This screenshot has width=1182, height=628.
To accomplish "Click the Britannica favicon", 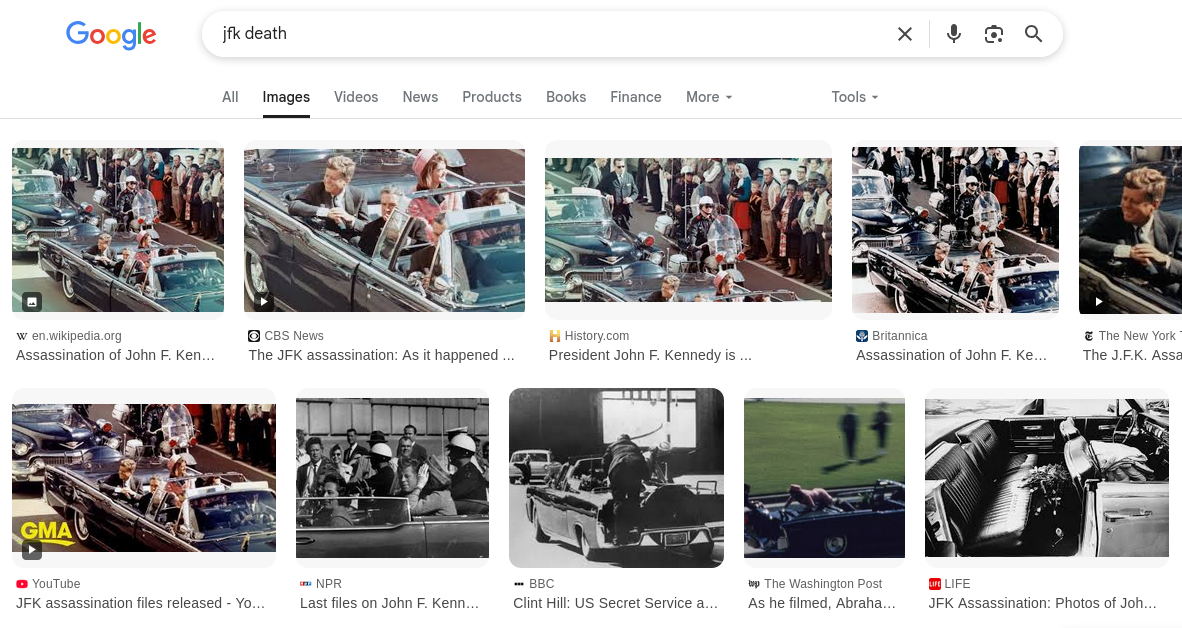I will point(862,336).
